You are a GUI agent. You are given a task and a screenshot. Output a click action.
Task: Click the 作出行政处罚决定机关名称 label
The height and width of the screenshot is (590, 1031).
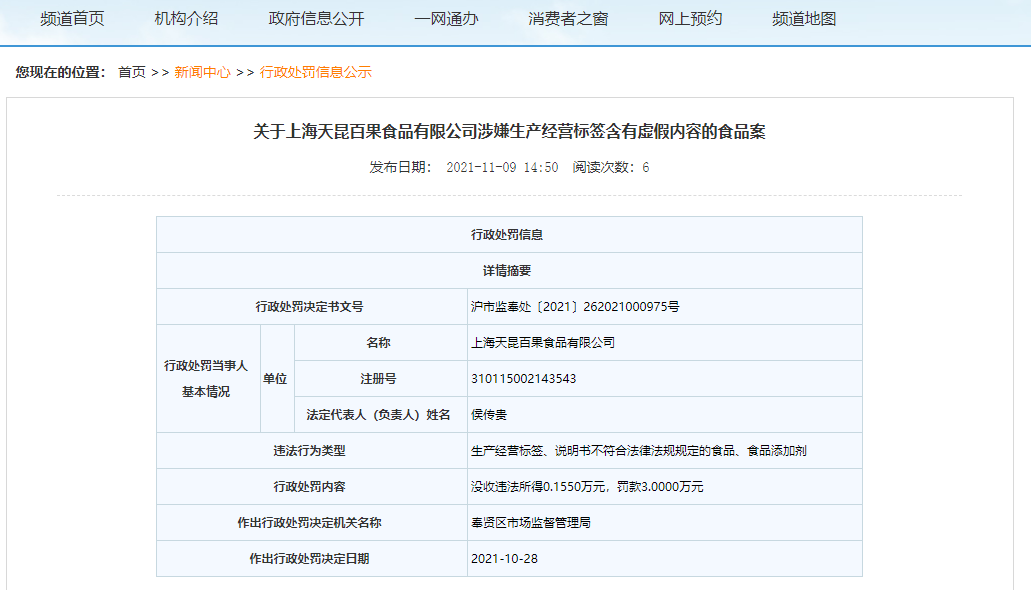(x=312, y=522)
